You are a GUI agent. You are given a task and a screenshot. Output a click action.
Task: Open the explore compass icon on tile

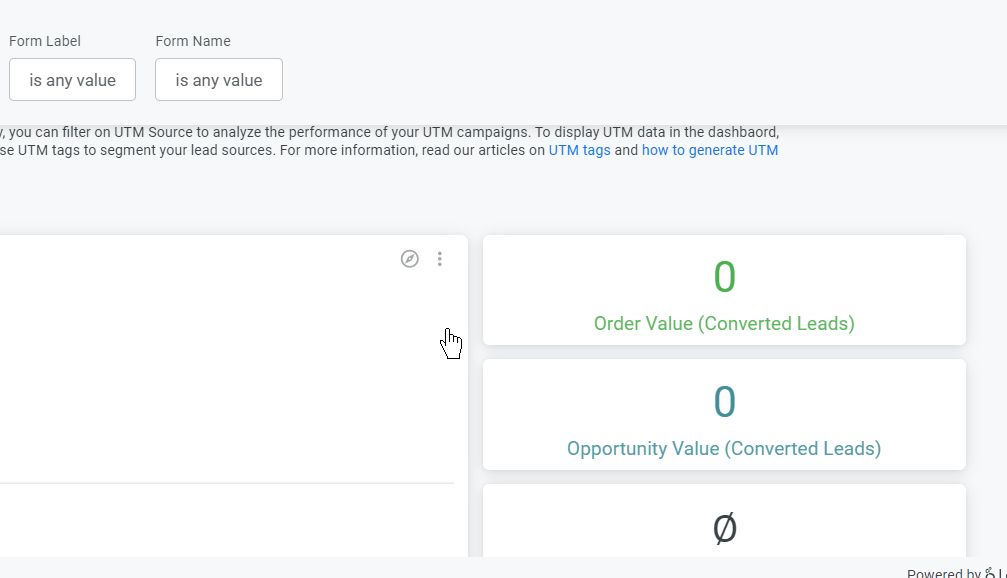coord(410,259)
